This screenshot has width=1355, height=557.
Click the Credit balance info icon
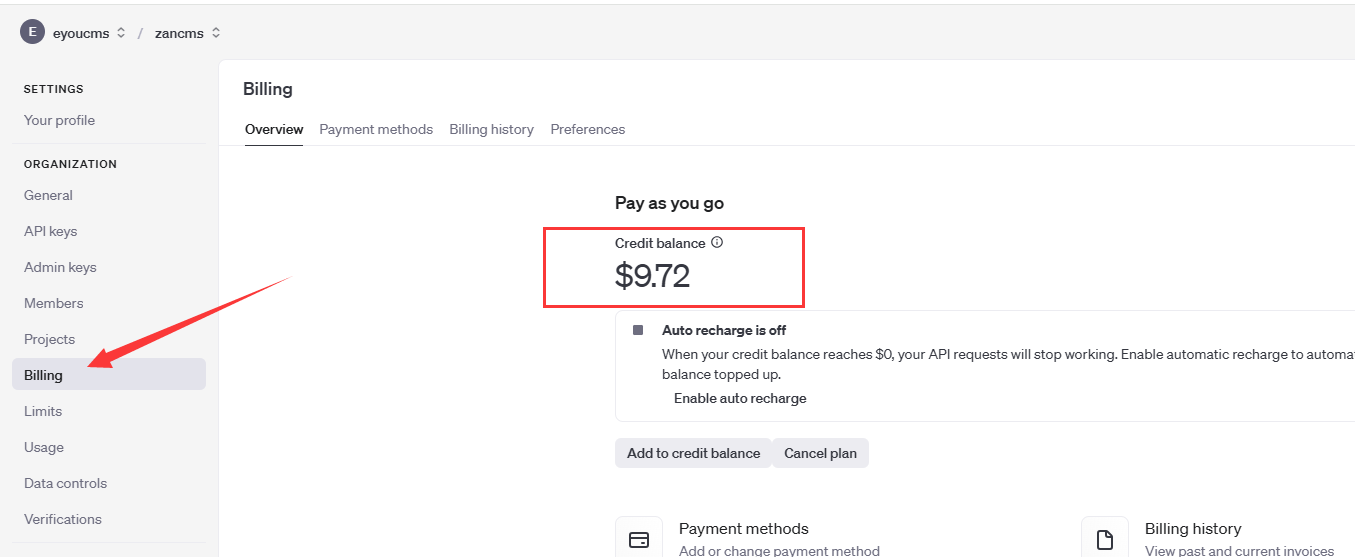(717, 242)
